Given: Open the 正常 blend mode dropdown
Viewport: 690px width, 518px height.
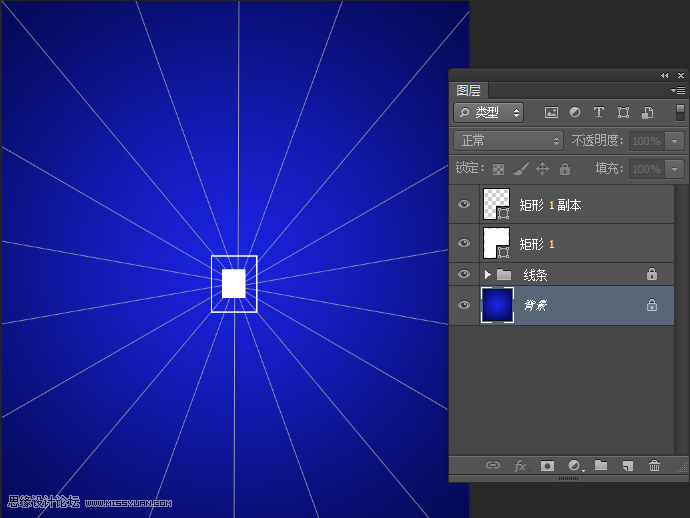Looking at the screenshot, I should click(508, 141).
